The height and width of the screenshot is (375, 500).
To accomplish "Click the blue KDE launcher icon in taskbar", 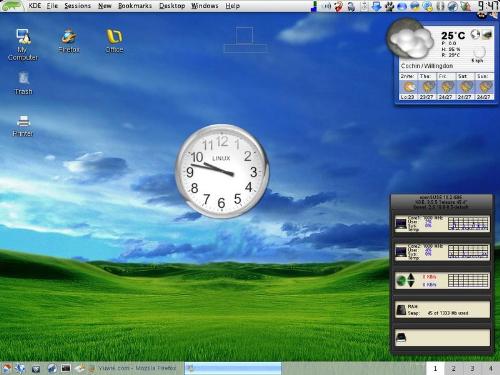I will [20, 368].
